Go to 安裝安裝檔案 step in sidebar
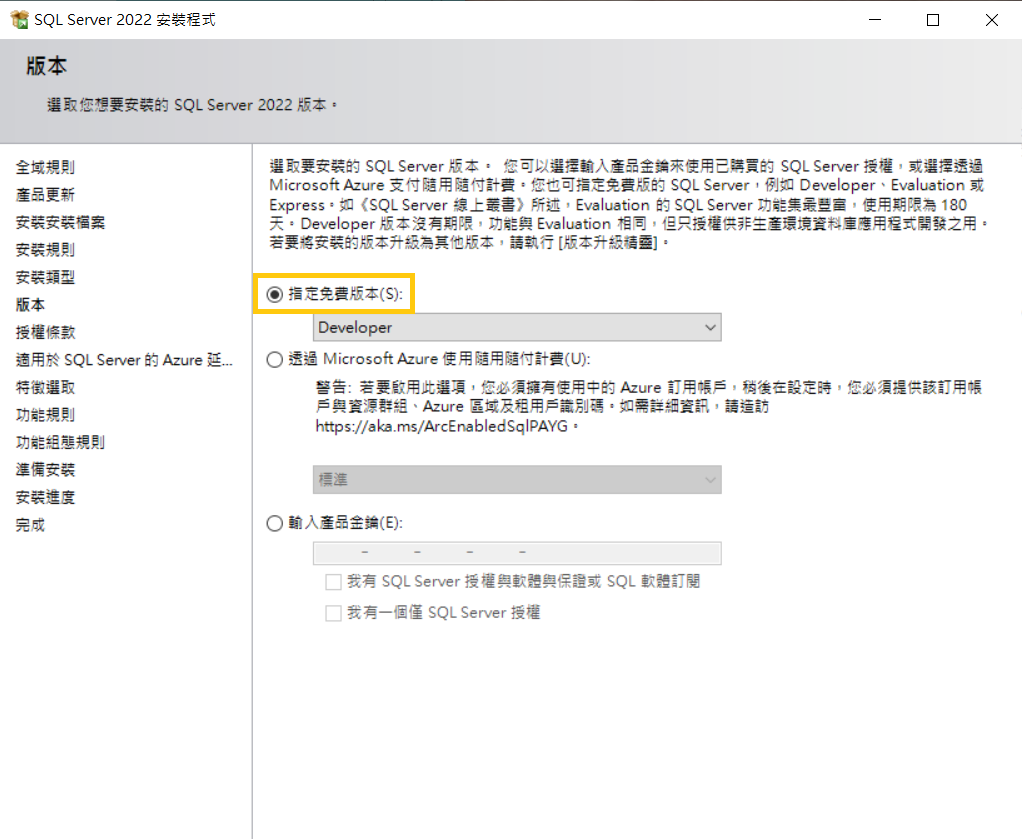The image size is (1022, 839). [60, 222]
